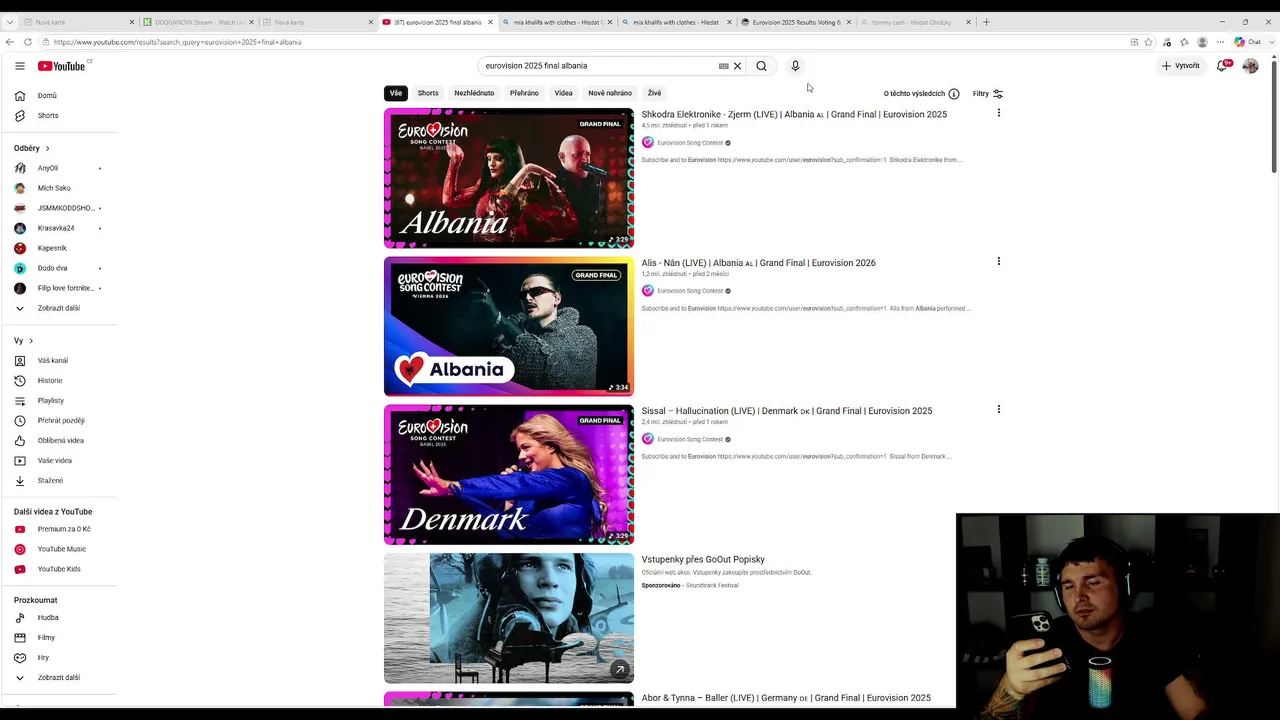Viewport: 1280px width, 720px height.
Task: Open Alis - Nân Albania Eurovision 2026 title
Action: (x=758, y=263)
